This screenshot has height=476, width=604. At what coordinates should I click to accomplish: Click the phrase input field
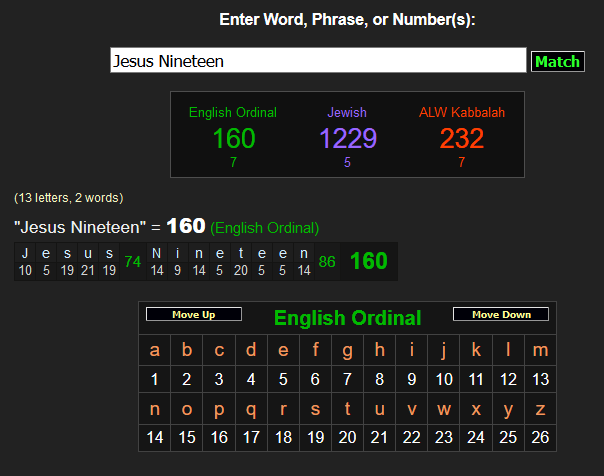(x=318, y=61)
